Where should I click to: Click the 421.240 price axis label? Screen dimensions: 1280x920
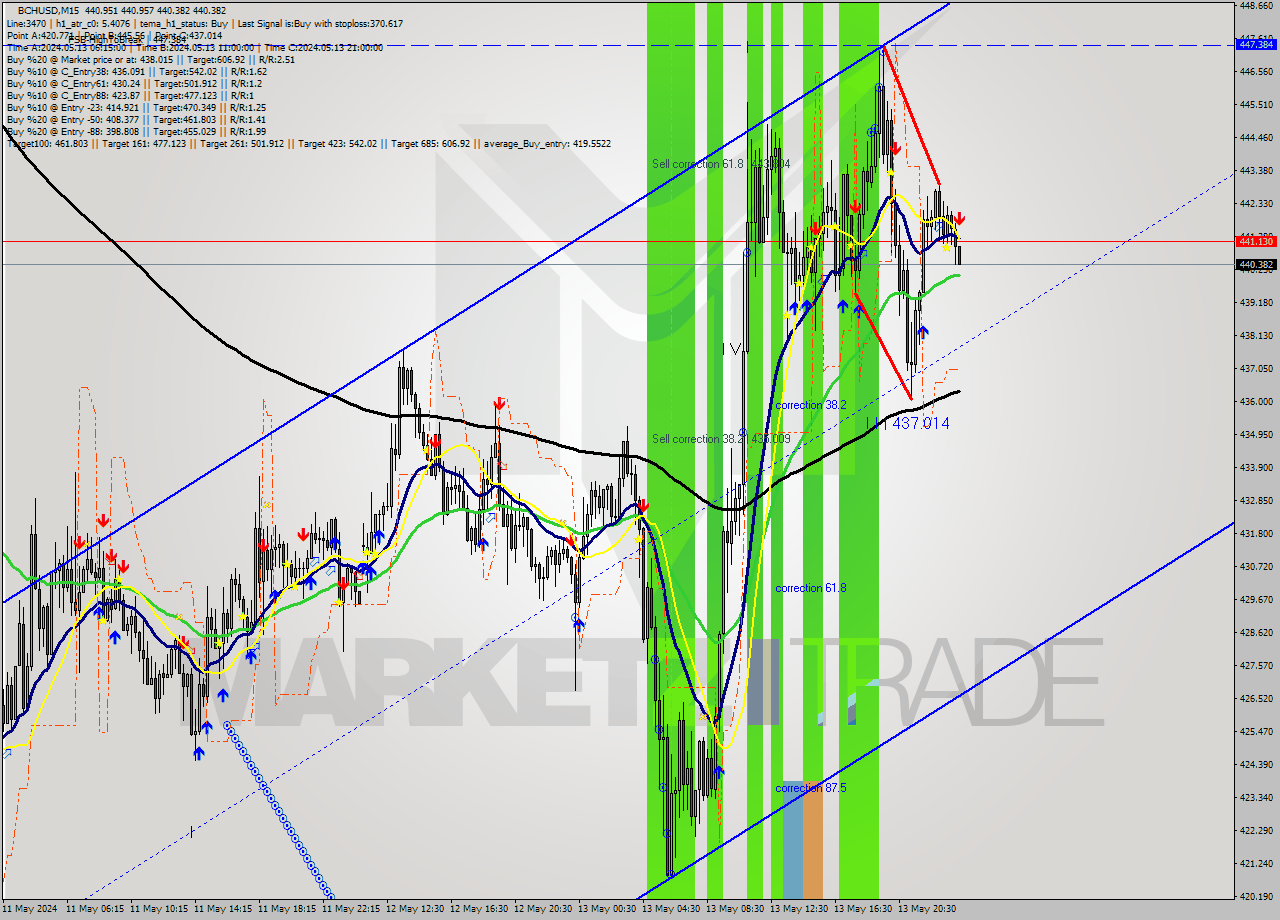click(x=1258, y=863)
